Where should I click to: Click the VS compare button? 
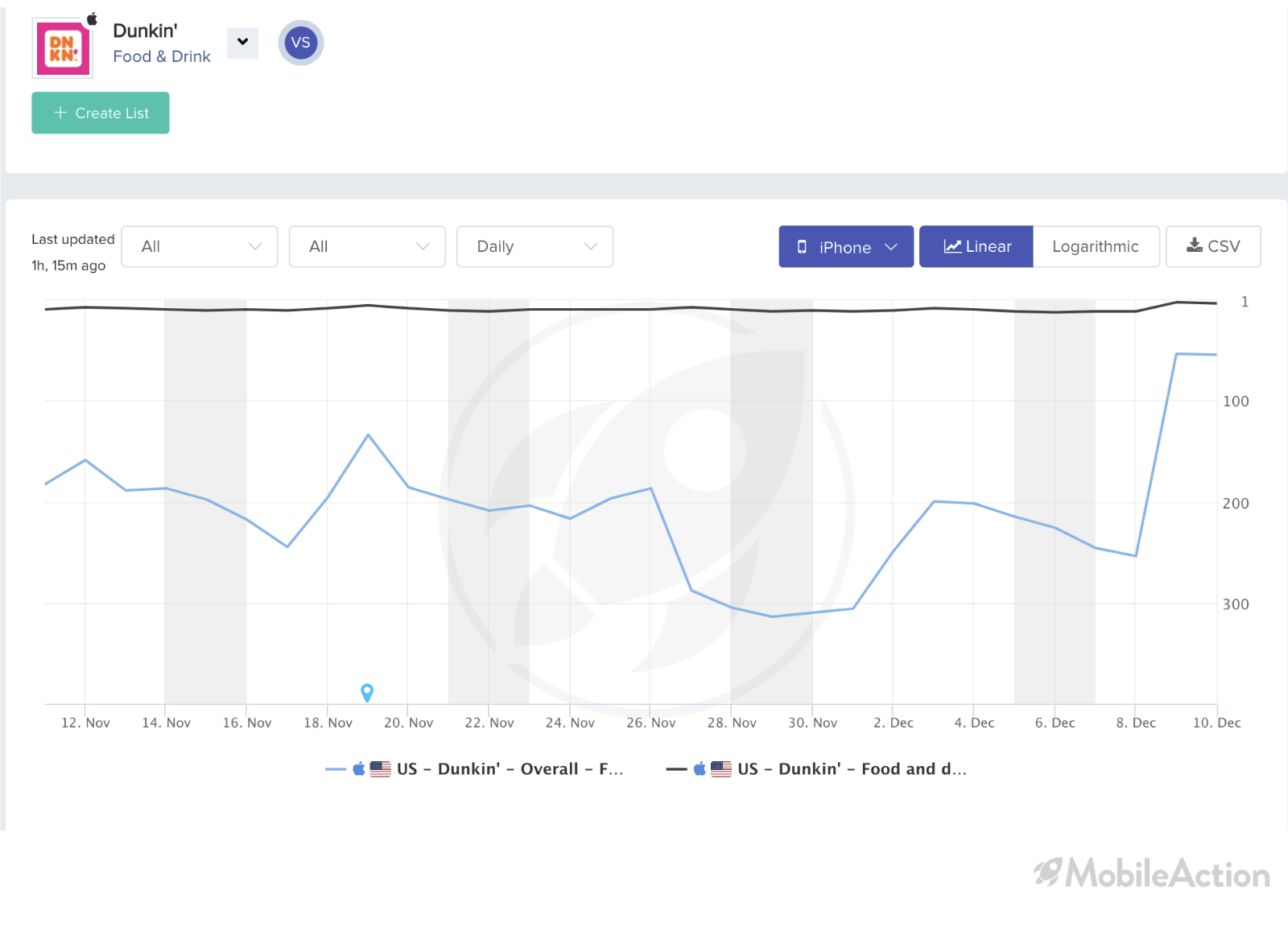click(301, 43)
